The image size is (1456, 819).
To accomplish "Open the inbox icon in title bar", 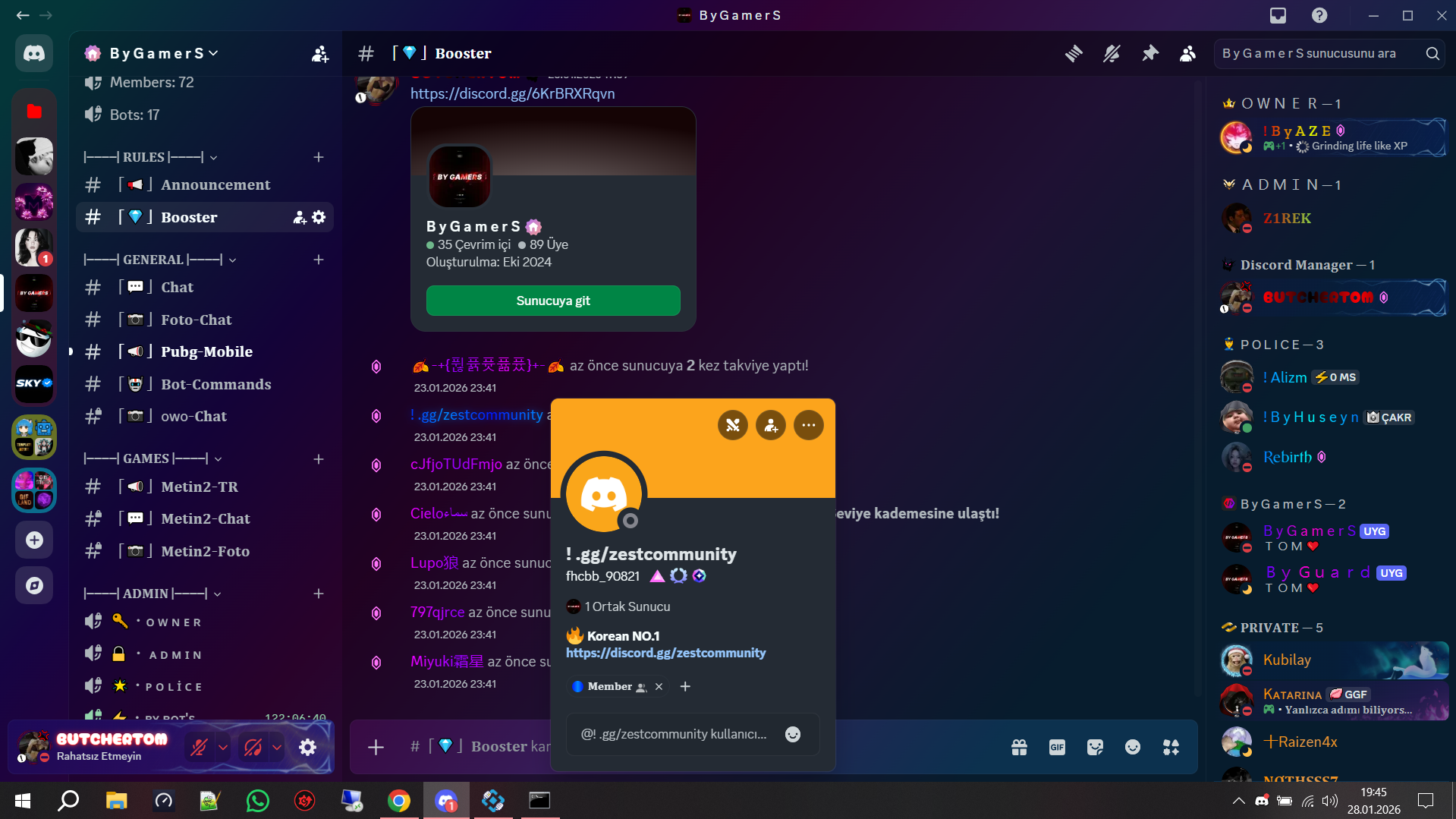I will pyautogui.click(x=1278, y=15).
